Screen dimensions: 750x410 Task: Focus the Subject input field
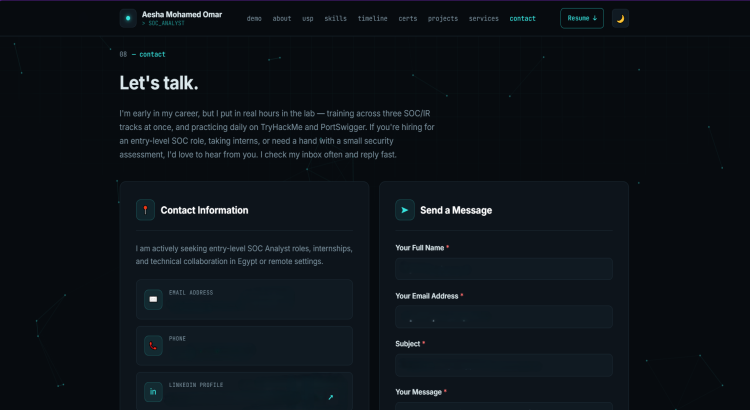(504, 365)
